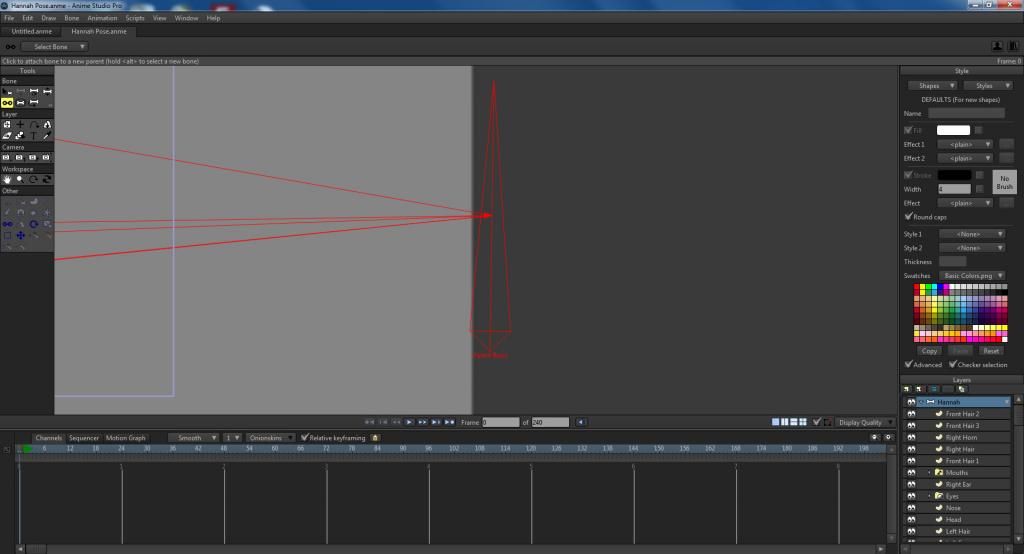Viewport: 1024px width, 554px height.
Task: Click the Reset button in Style panel
Action: click(991, 351)
